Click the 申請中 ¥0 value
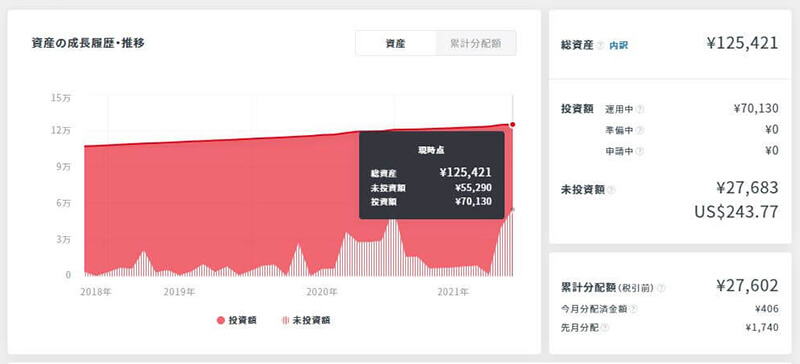 772,151
